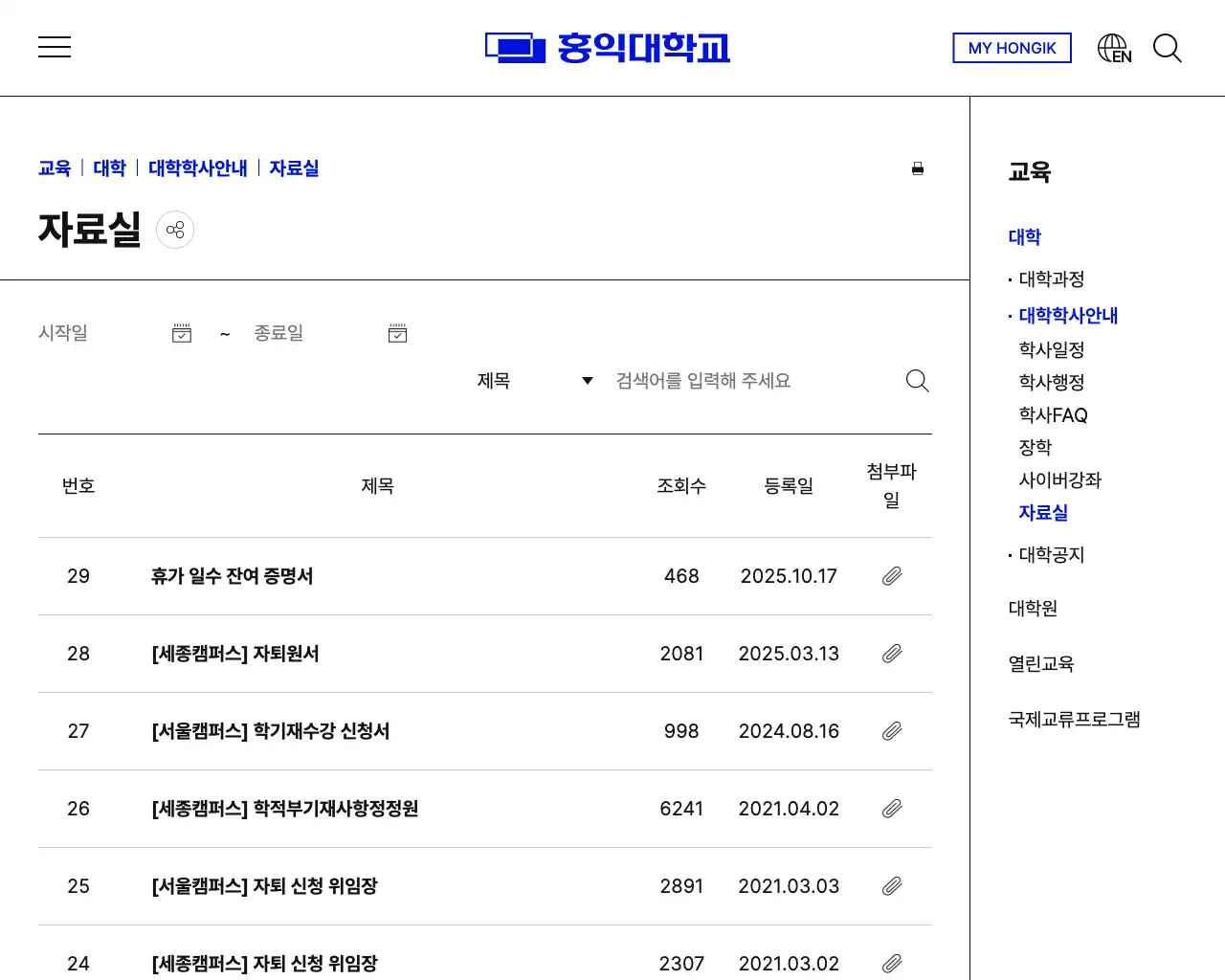The image size is (1225, 980).
Task: Select 학사일정 in the sidebar
Action: 1051,349
